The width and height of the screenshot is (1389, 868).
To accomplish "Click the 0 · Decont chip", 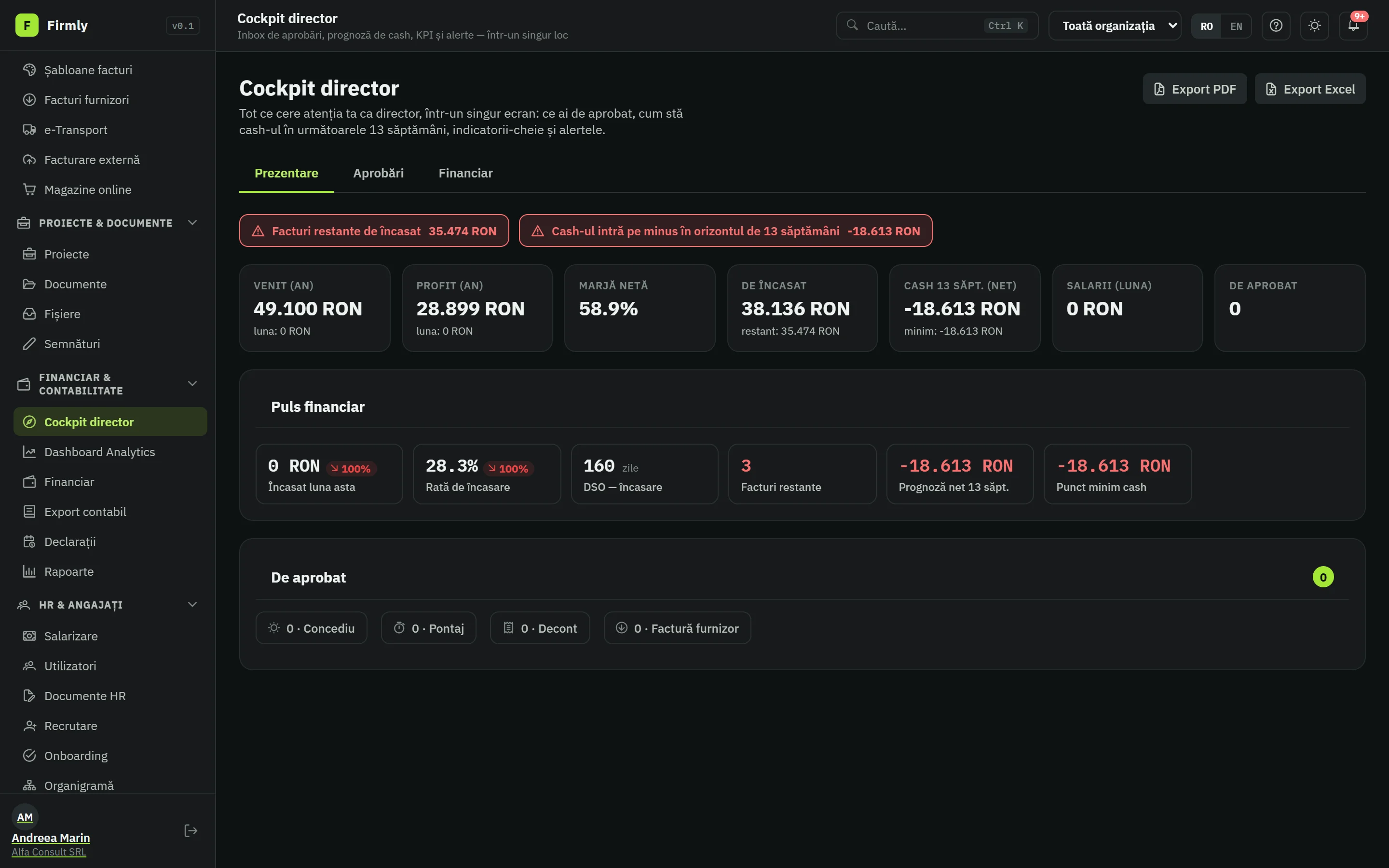I will (540, 628).
